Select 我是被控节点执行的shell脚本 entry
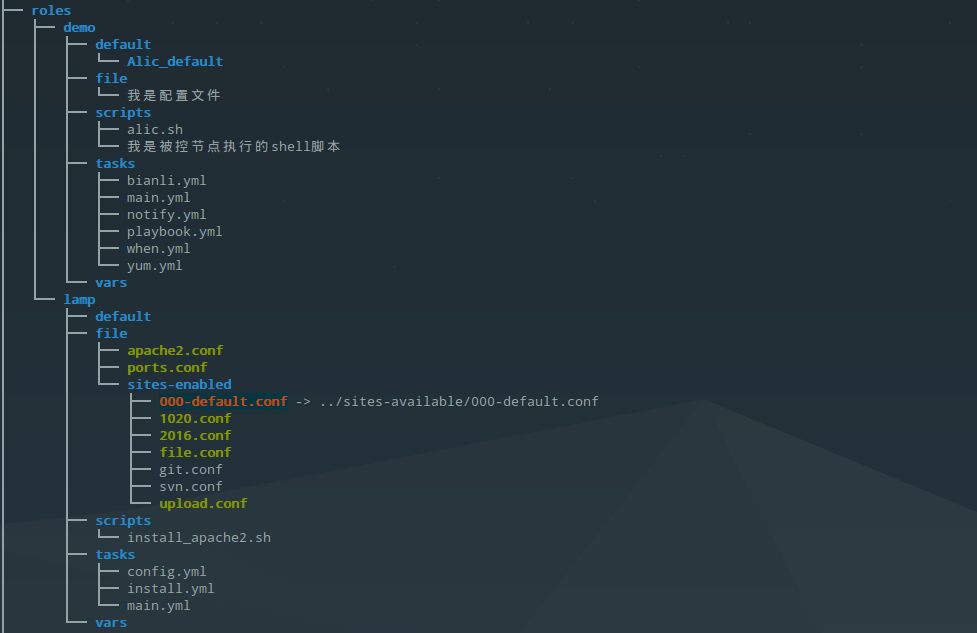 (234, 146)
